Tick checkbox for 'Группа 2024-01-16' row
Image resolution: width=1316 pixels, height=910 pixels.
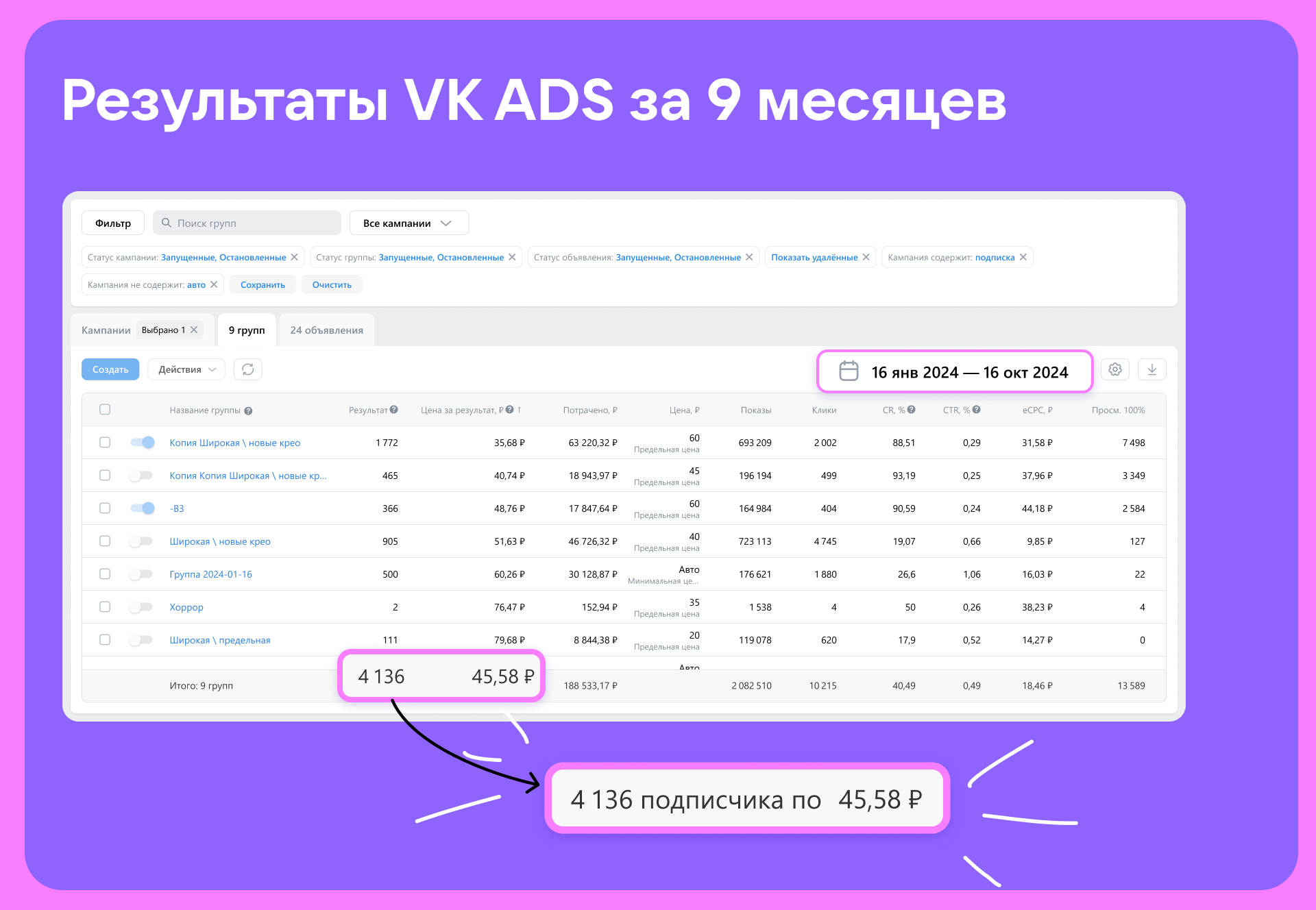pos(105,574)
